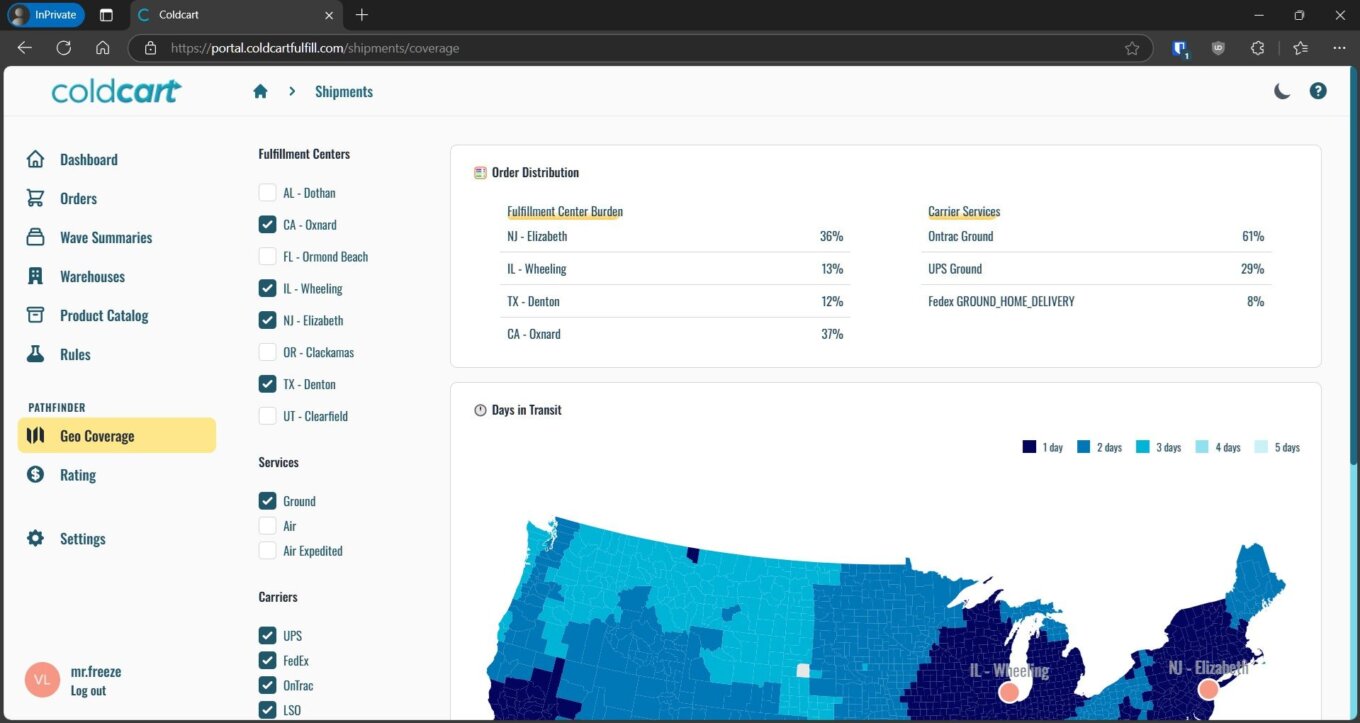Click the Rules flask icon
1360x723 pixels.
pos(36,354)
